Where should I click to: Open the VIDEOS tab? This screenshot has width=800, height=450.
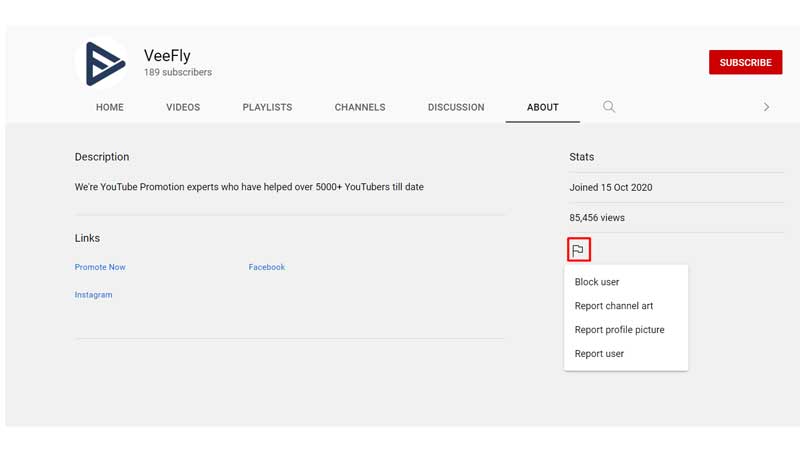(183, 107)
